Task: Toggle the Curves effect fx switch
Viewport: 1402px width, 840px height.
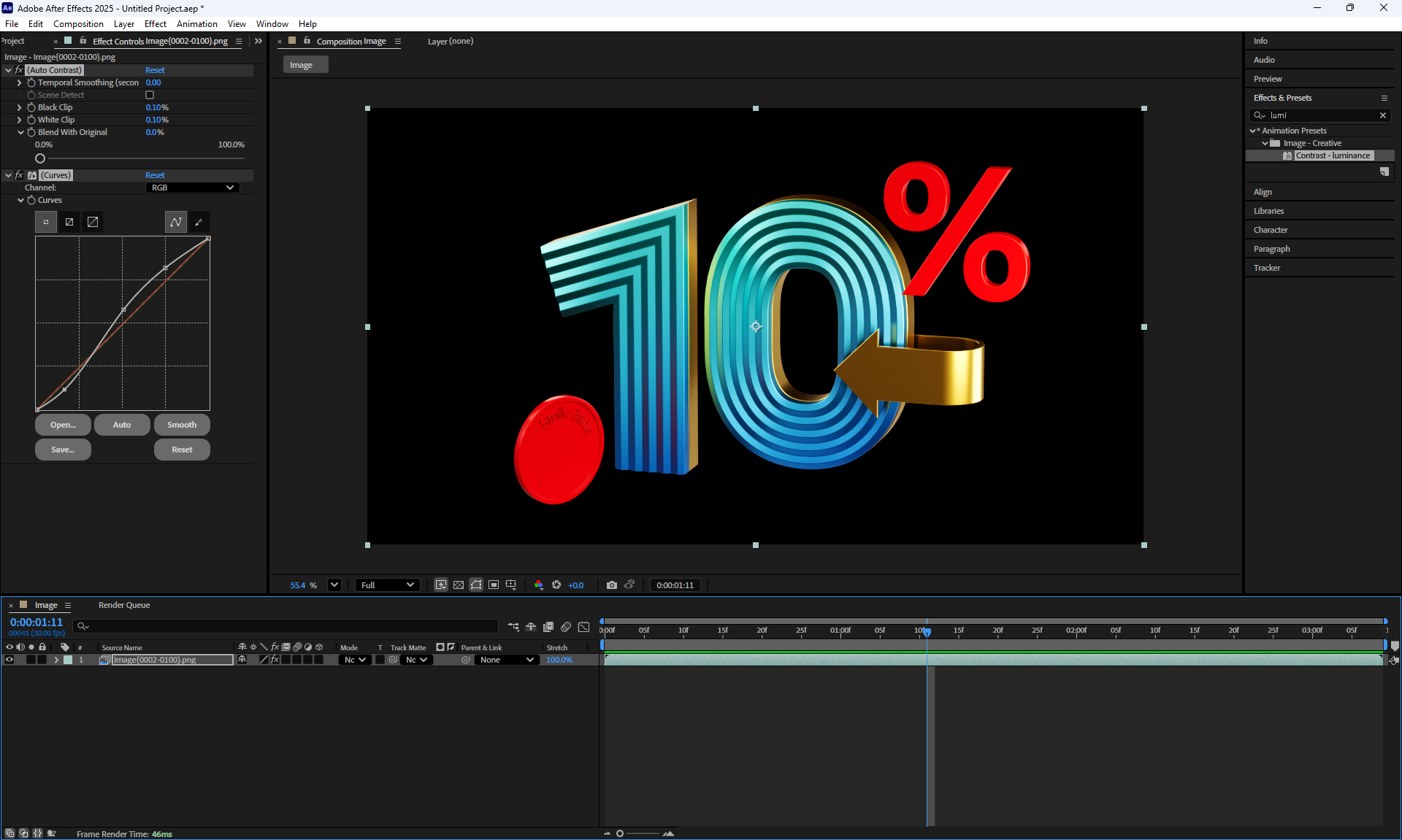Action: 19,175
